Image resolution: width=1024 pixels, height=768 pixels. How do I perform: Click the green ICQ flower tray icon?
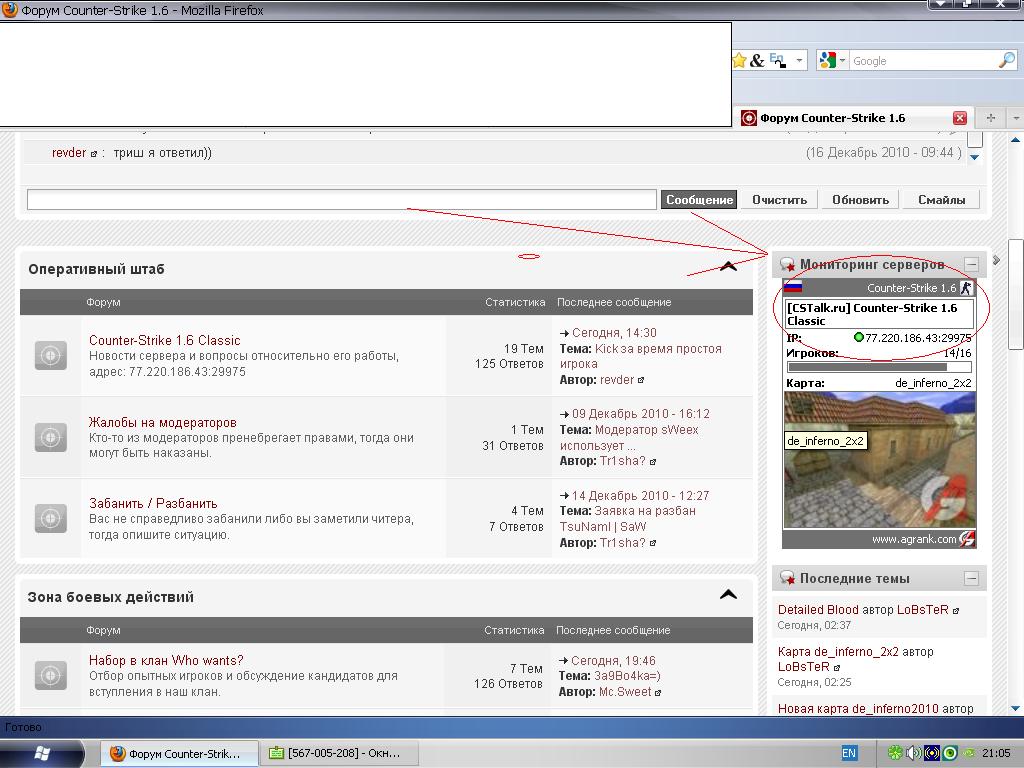894,753
